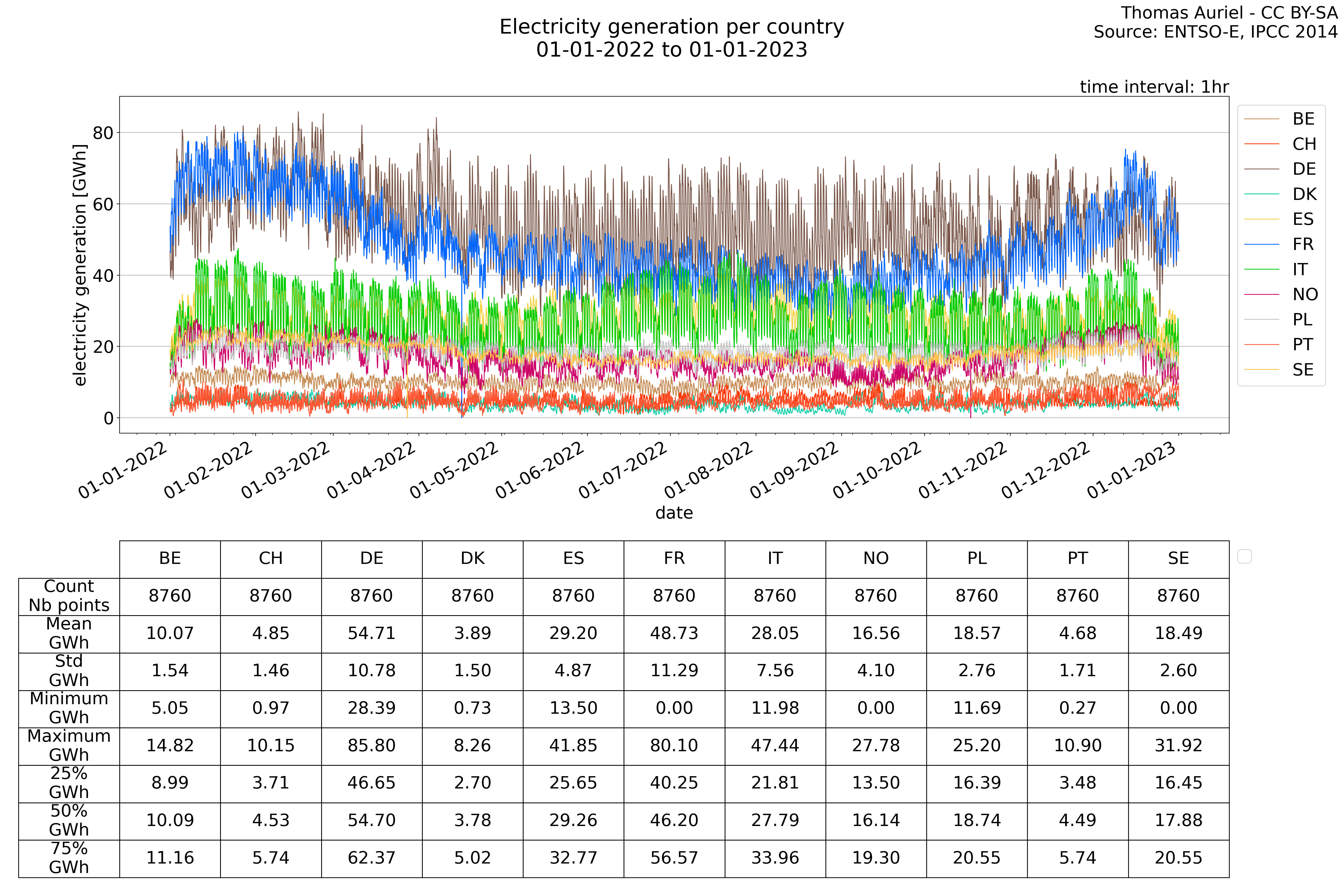Select the SE legend entry

(1303, 370)
